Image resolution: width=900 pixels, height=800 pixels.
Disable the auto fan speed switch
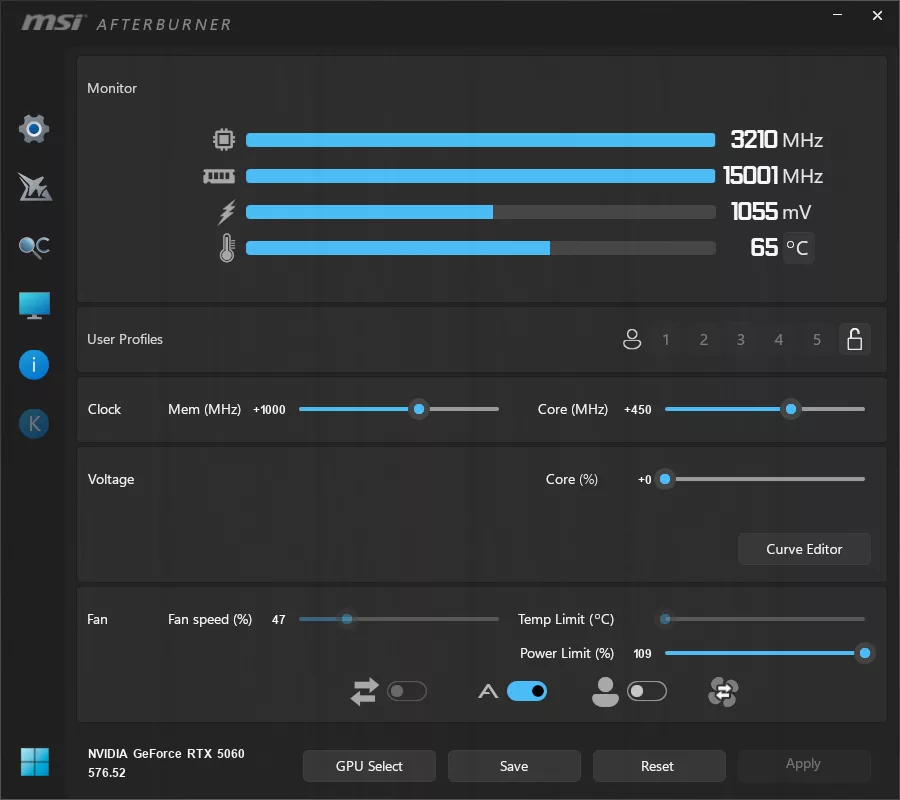point(527,691)
